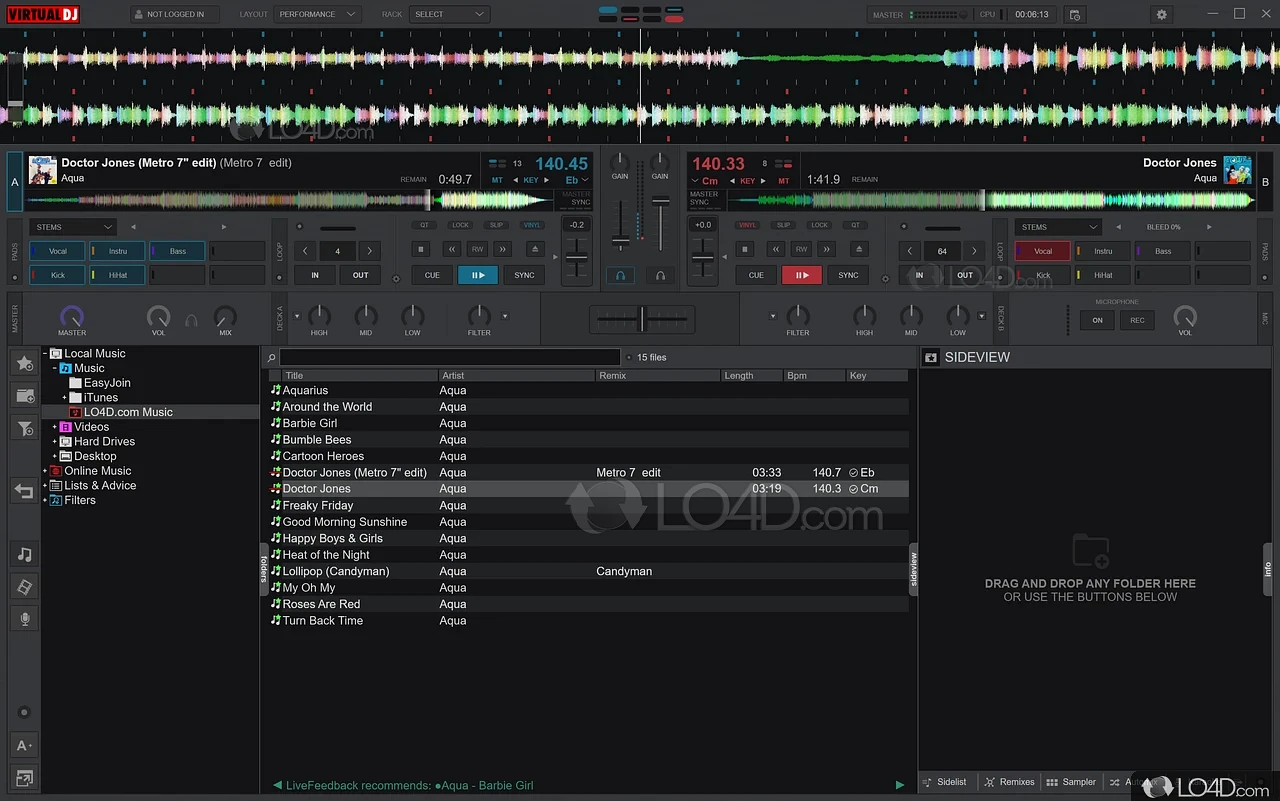Viewport: 1280px width, 801px height.
Task: Show karaoke files with the microphone icon
Action: pyautogui.click(x=25, y=620)
